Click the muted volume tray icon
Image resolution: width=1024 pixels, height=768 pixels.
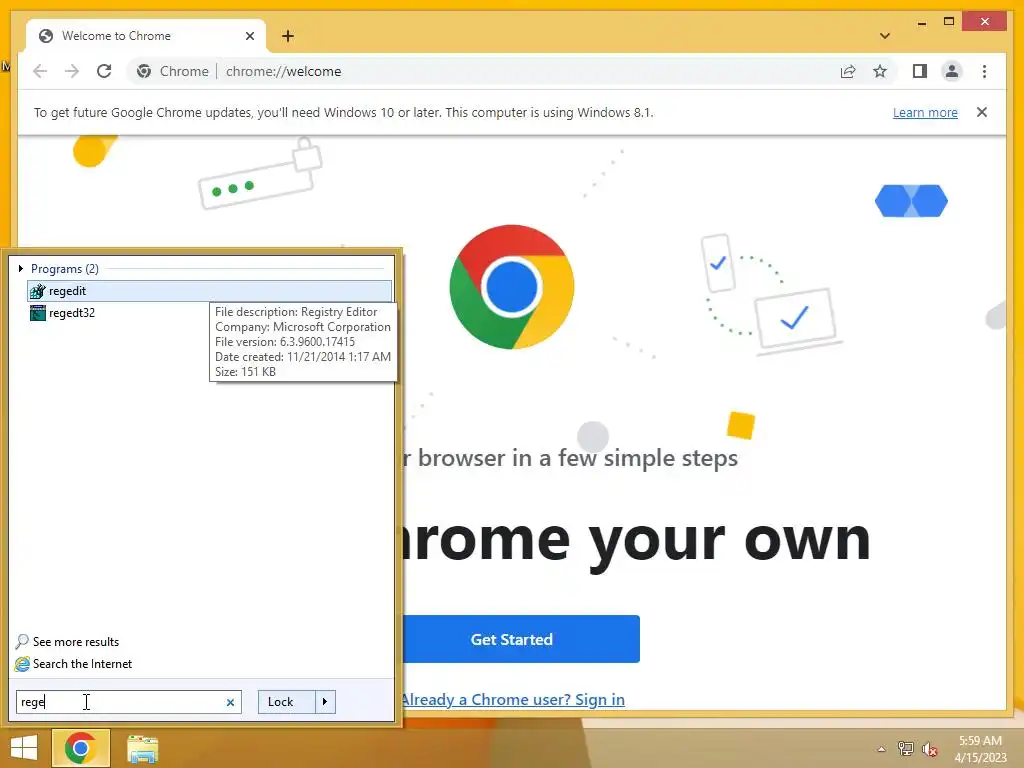pos(930,748)
